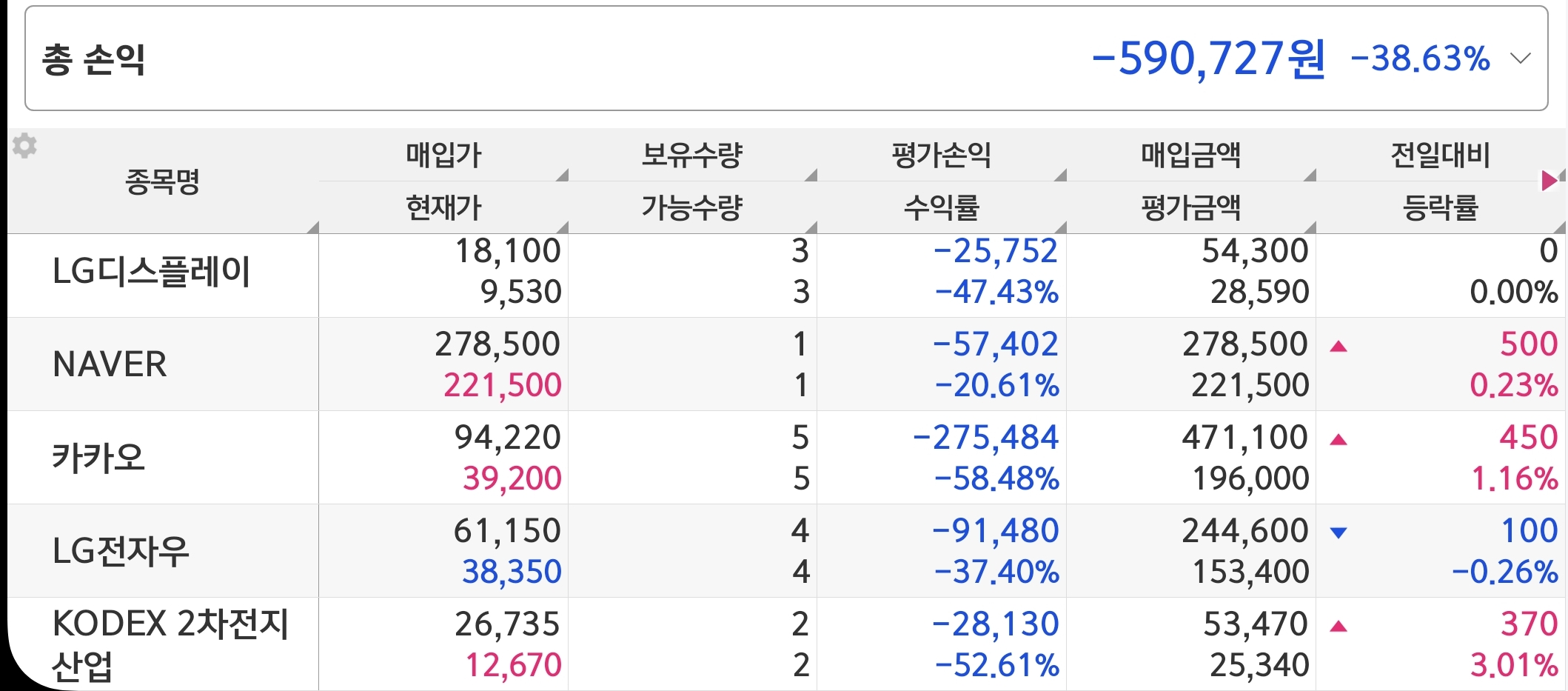Open the column settings gear icon

coord(24,146)
